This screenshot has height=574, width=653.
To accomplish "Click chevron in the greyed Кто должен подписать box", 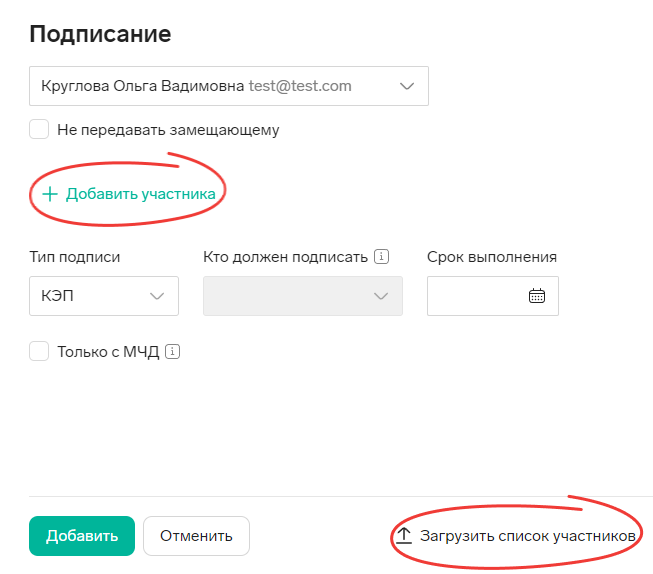I will [x=381, y=296].
